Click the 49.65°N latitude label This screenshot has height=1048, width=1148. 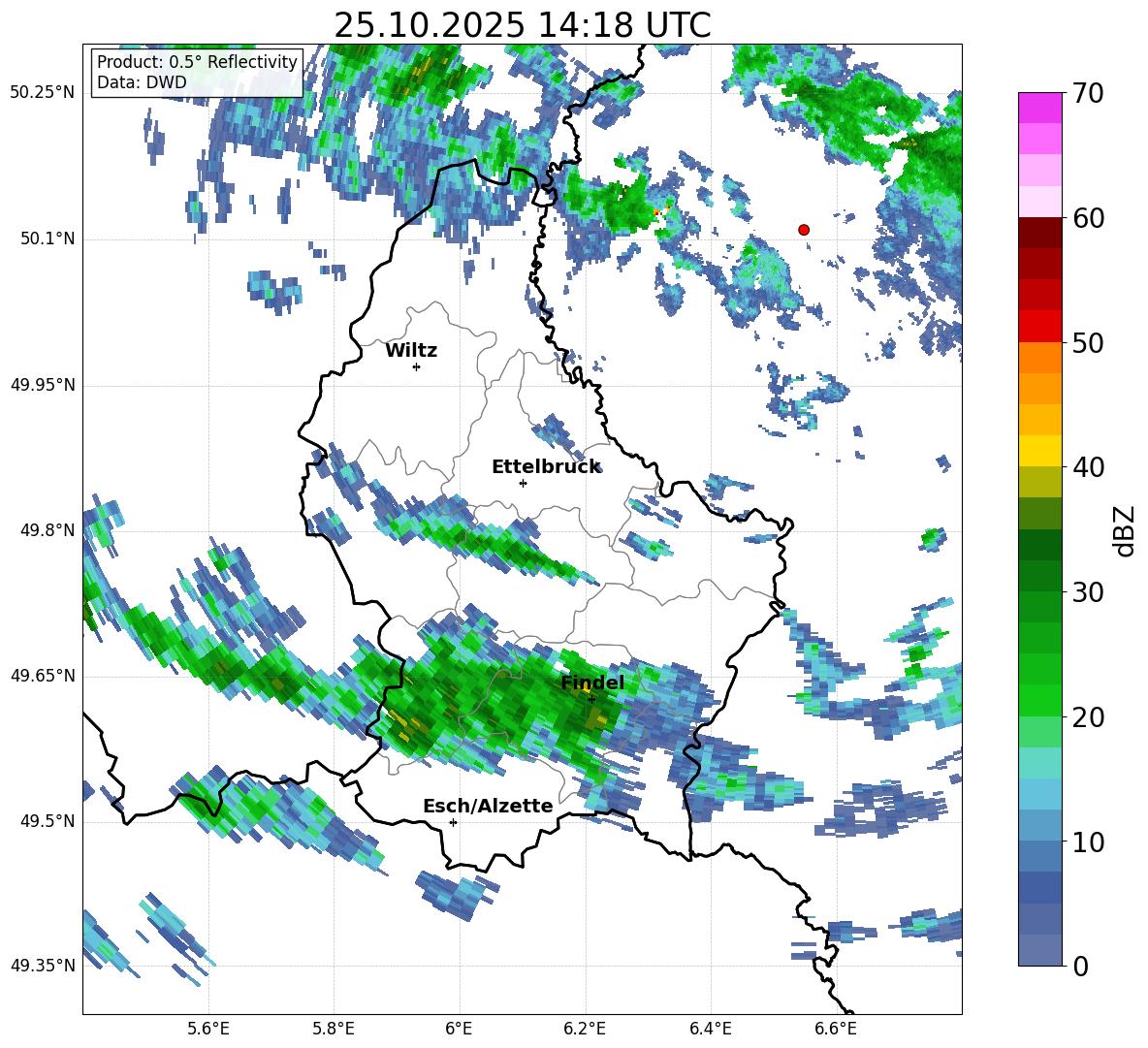[43, 676]
